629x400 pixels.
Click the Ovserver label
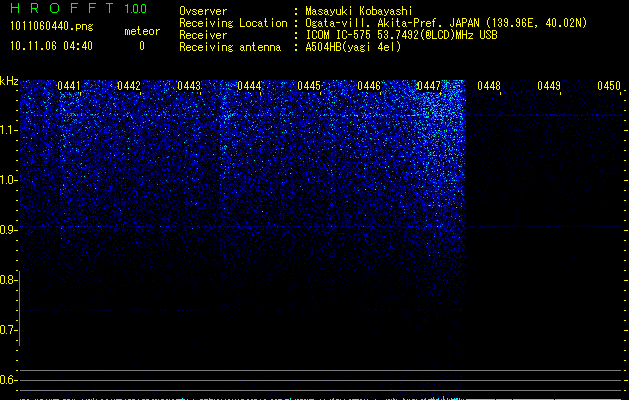pos(203,11)
